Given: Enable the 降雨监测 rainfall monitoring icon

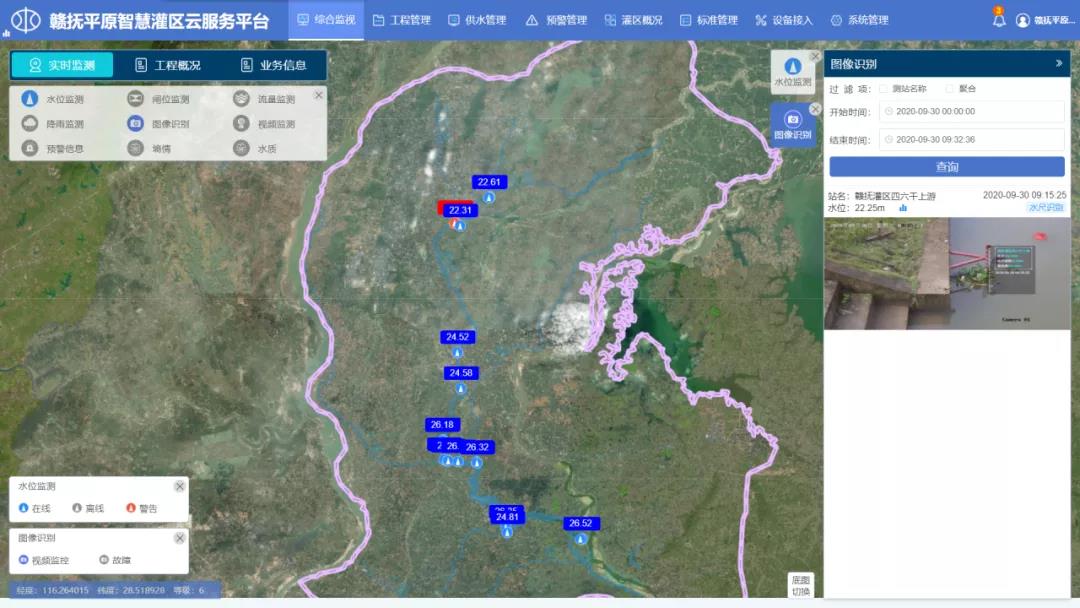Looking at the screenshot, I should pyautogui.click(x=29, y=124).
